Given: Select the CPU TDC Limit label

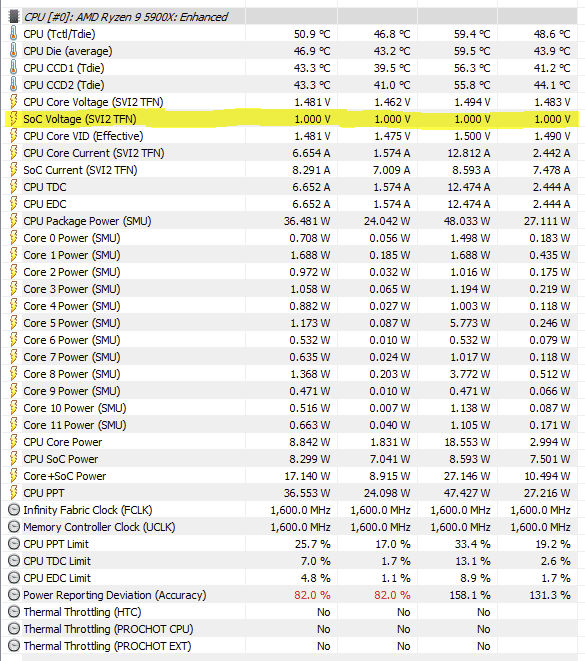Looking at the screenshot, I should tap(57, 561).
